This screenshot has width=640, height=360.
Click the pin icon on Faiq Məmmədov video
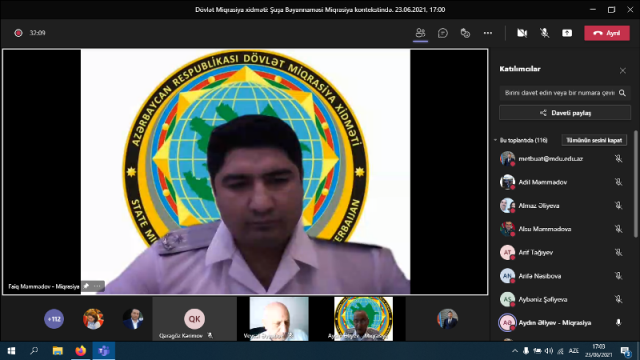pos(86,286)
